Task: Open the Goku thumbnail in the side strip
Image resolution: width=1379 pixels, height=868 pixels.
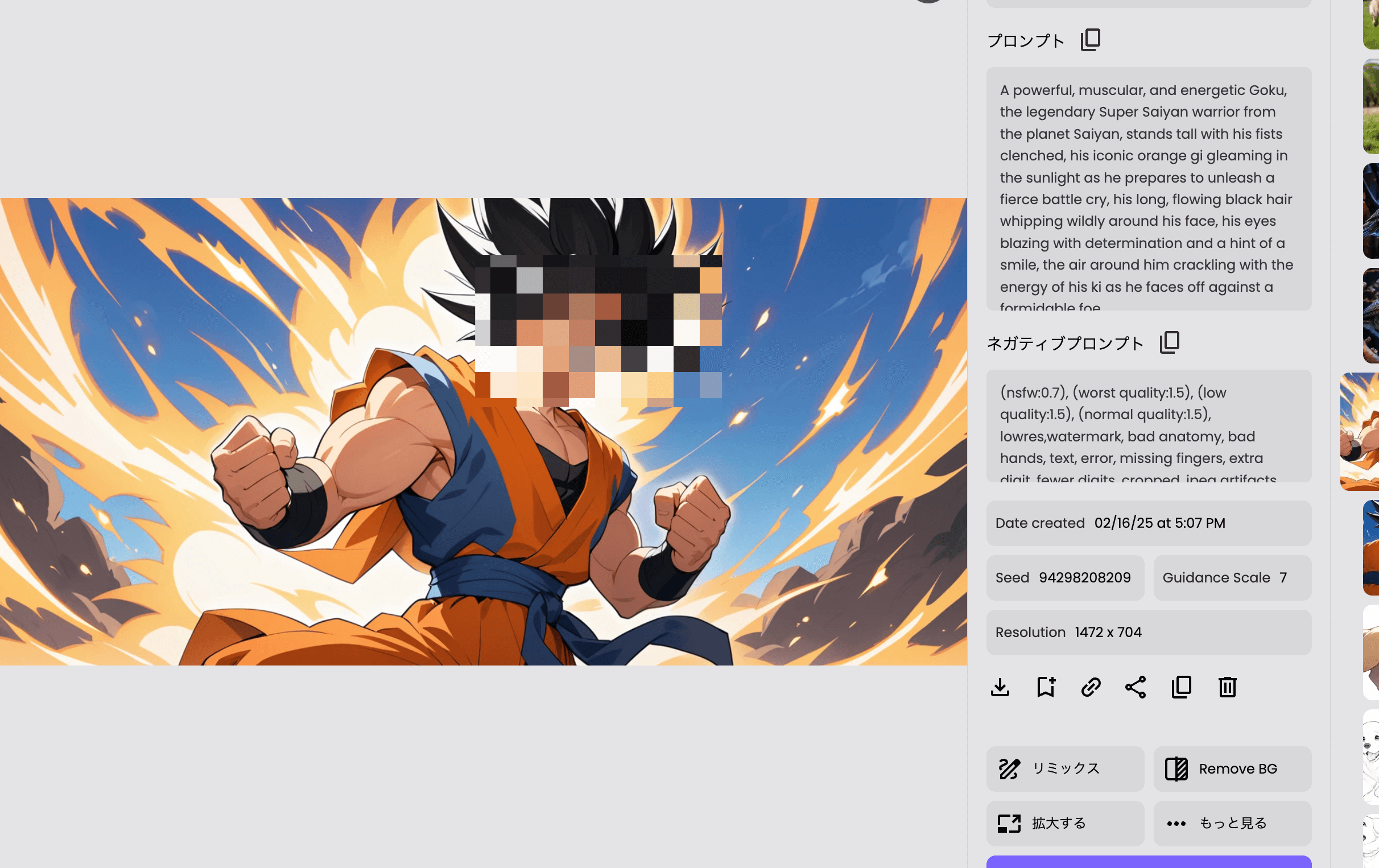Action: pyautogui.click(x=1361, y=432)
